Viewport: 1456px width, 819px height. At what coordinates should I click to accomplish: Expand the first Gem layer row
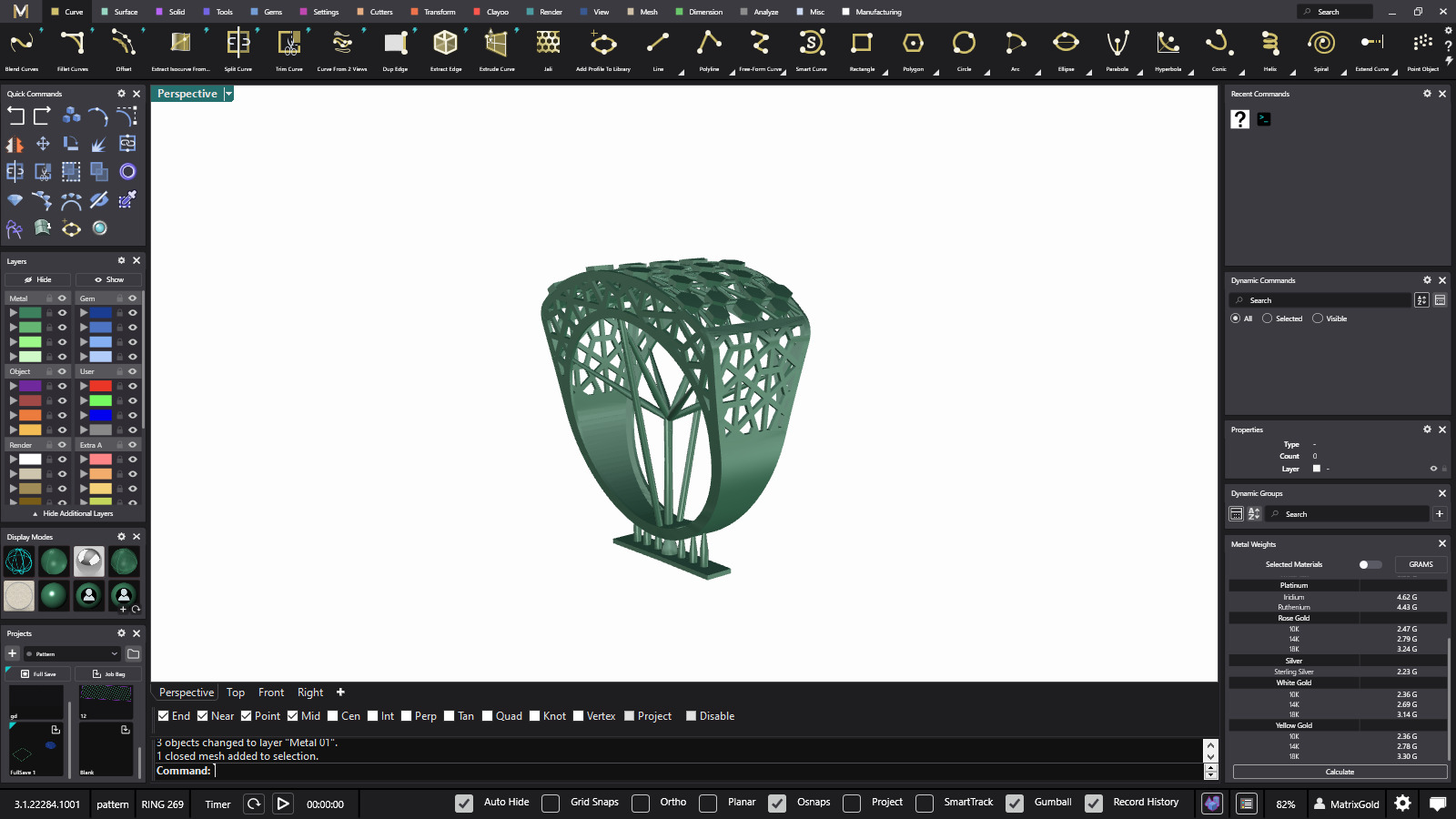point(84,313)
